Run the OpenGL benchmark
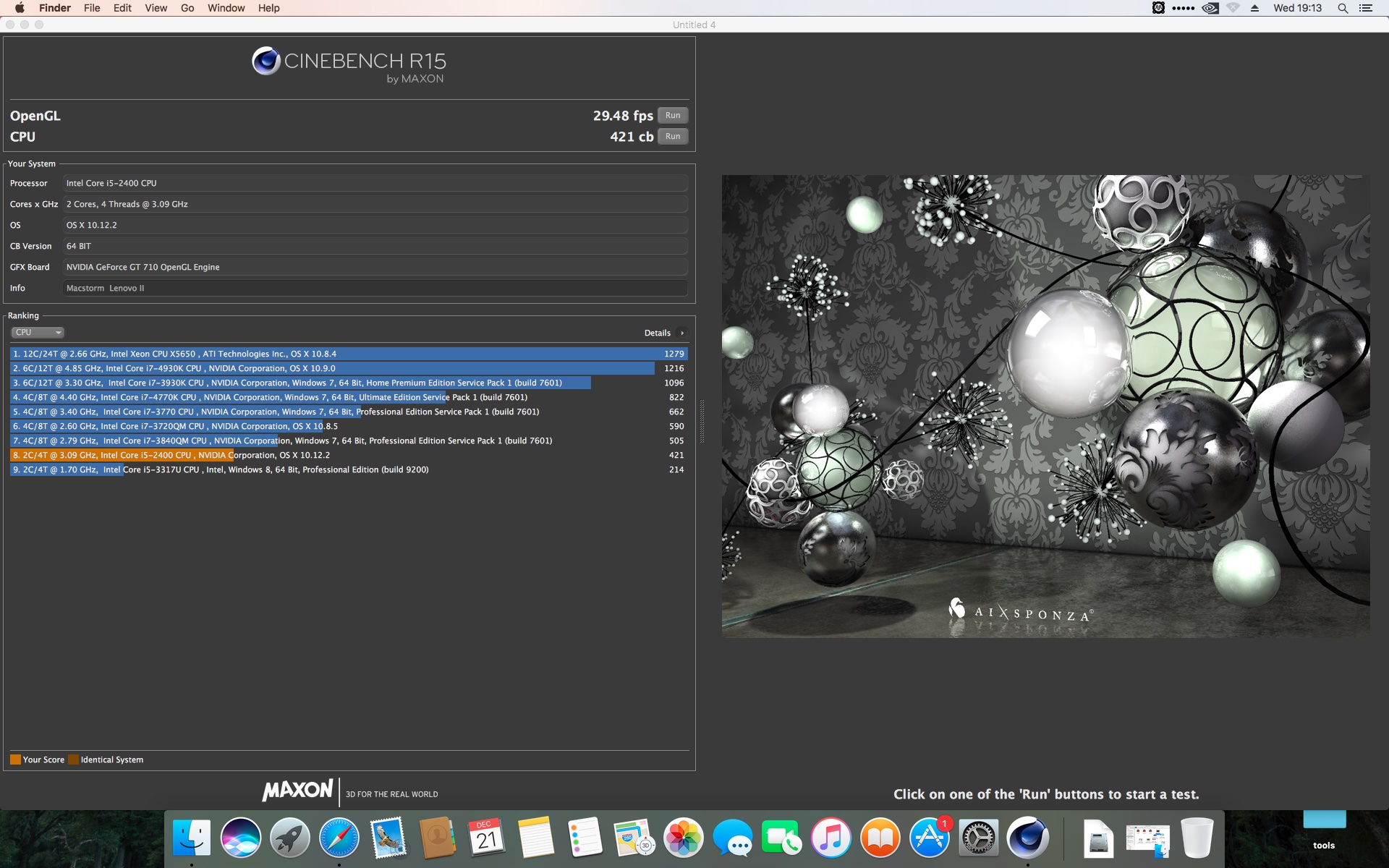Screen dimensions: 1389x868 pos(672,116)
